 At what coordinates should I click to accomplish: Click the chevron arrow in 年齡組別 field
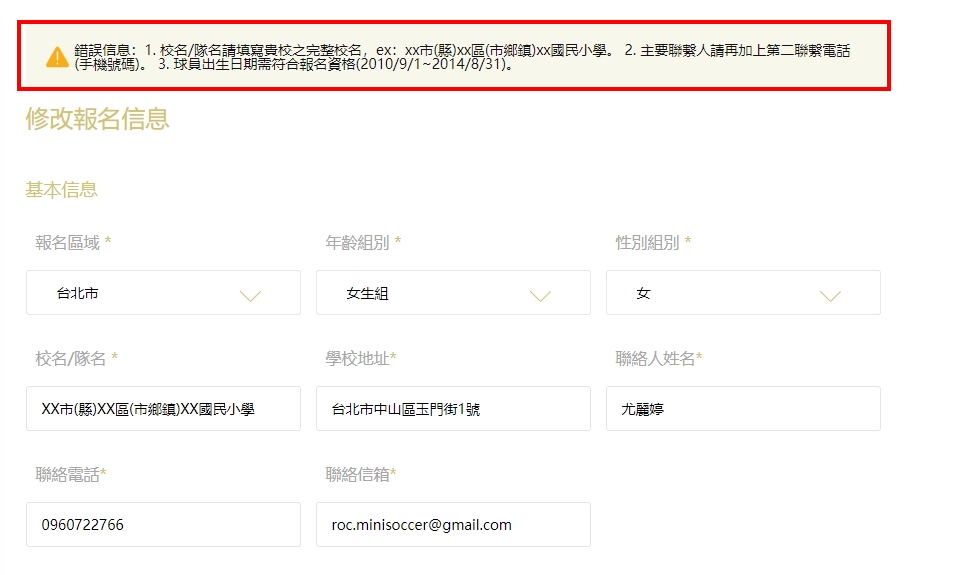coord(540,295)
